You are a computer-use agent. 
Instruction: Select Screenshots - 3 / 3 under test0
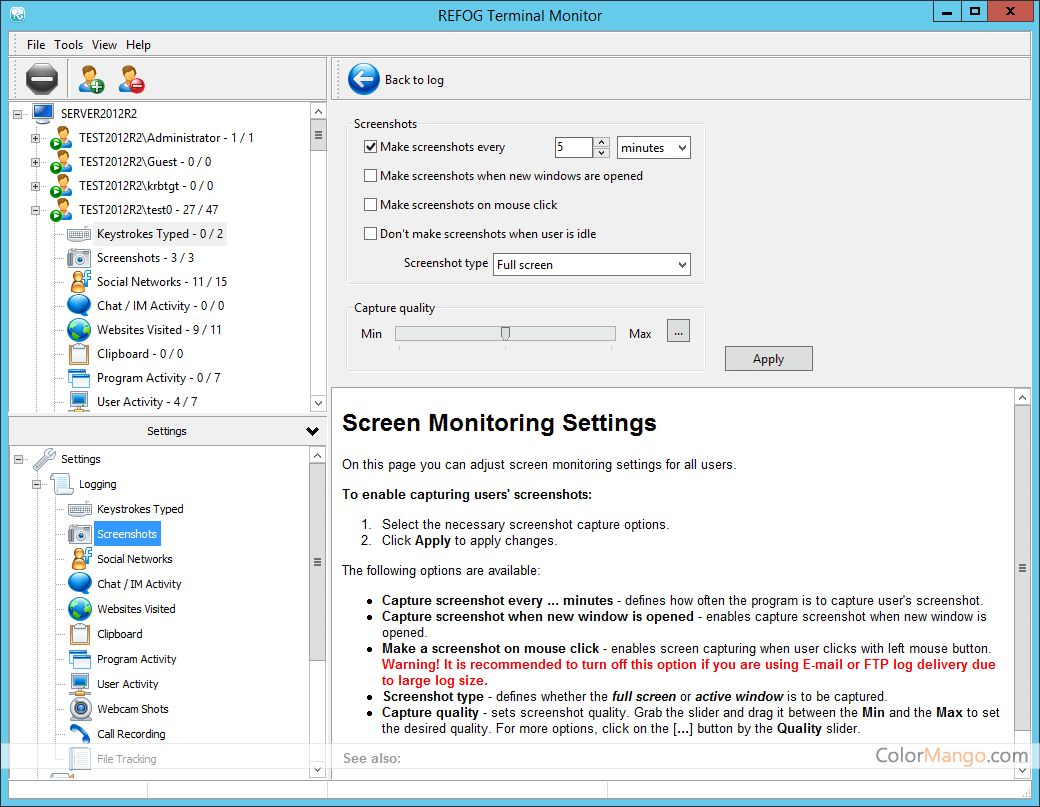point(145,258)
